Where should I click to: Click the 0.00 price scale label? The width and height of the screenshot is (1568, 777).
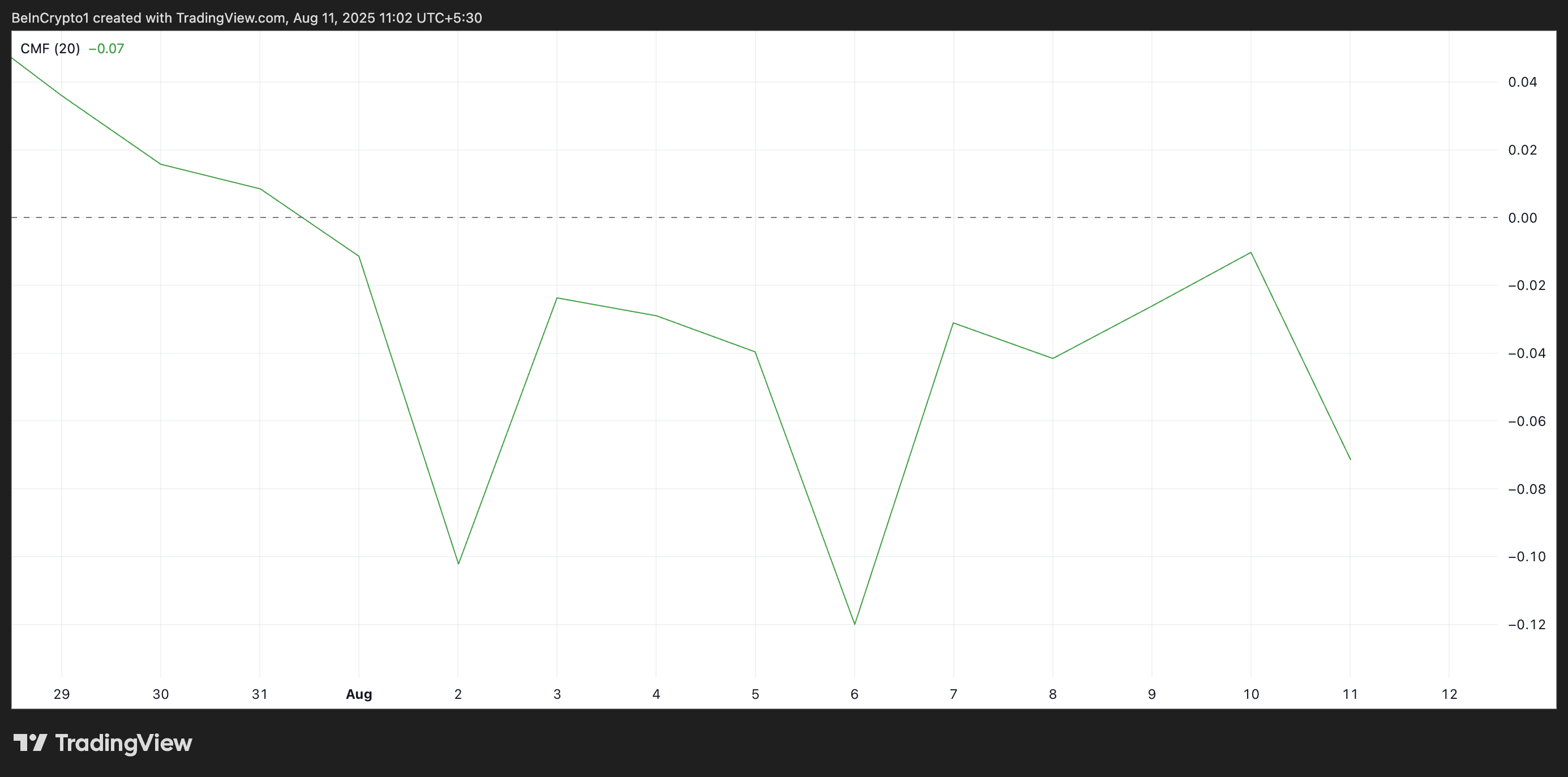click(x=1522, y=218)
